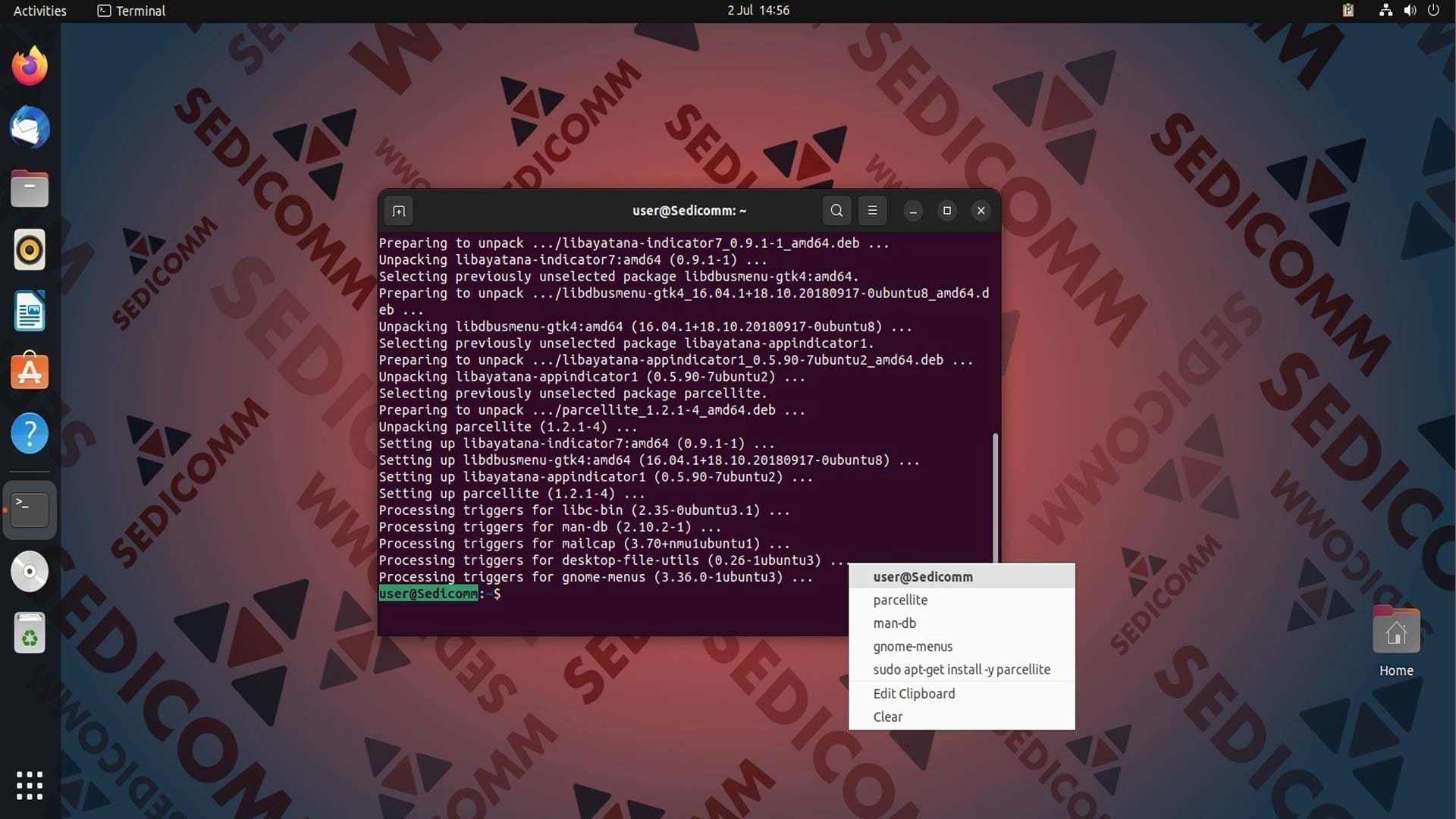Open the Home folder desktop icon

tap(1396, 642)
